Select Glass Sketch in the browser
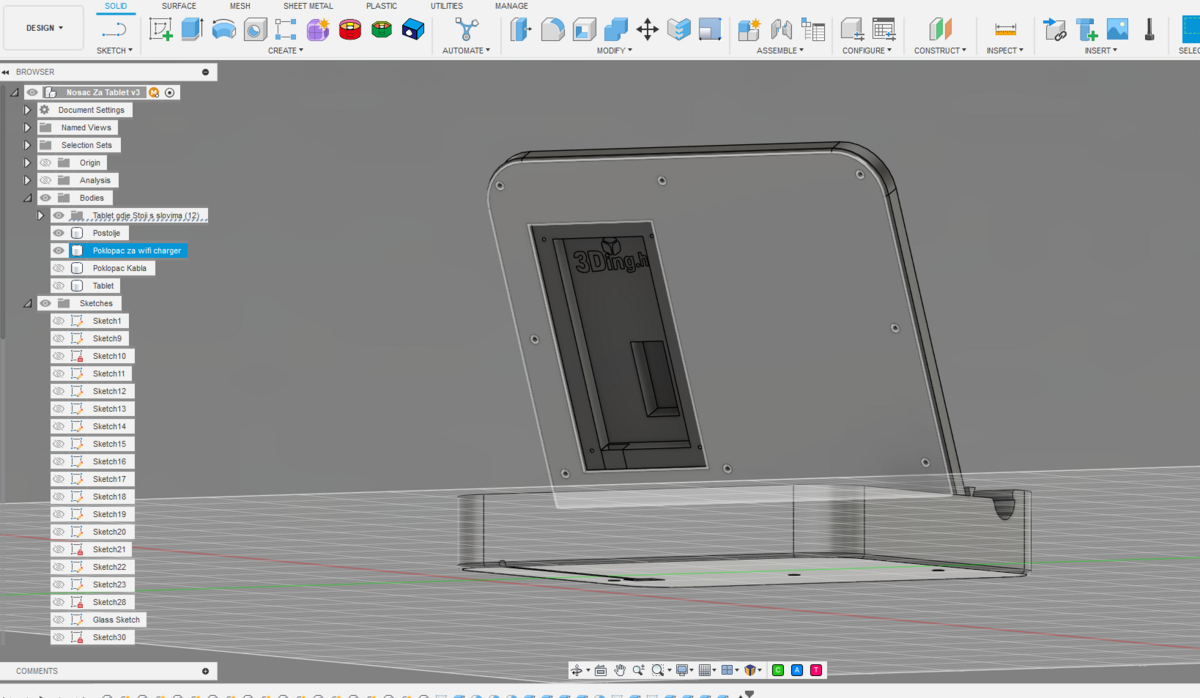This screenshot has width=1200, height=698. [116, 620]
